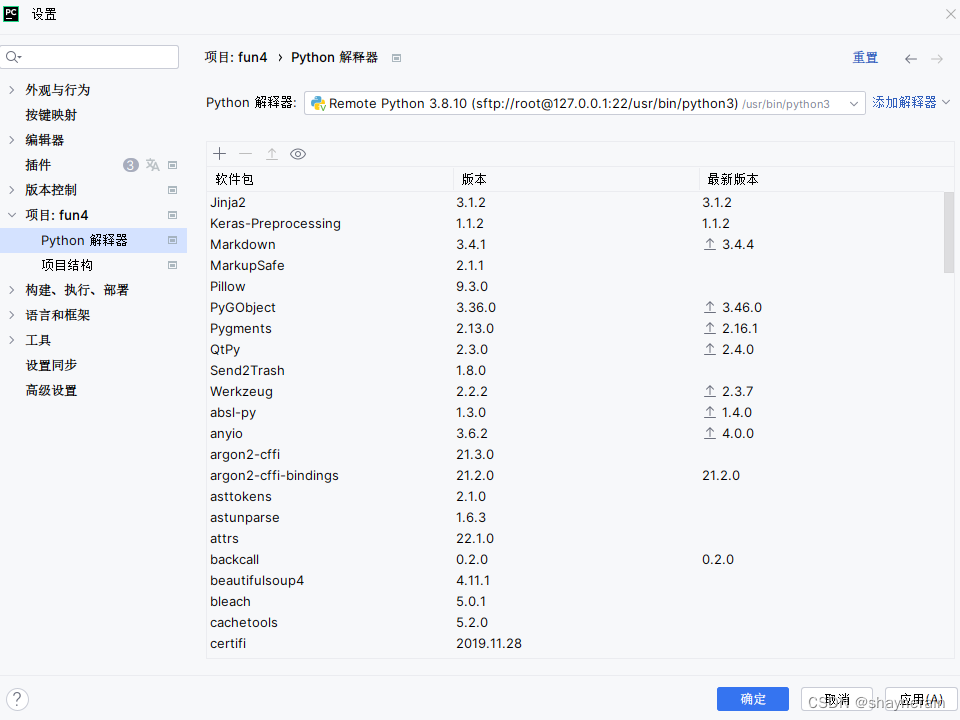
Task: Click the 重置 link
Action: (865, 57)
